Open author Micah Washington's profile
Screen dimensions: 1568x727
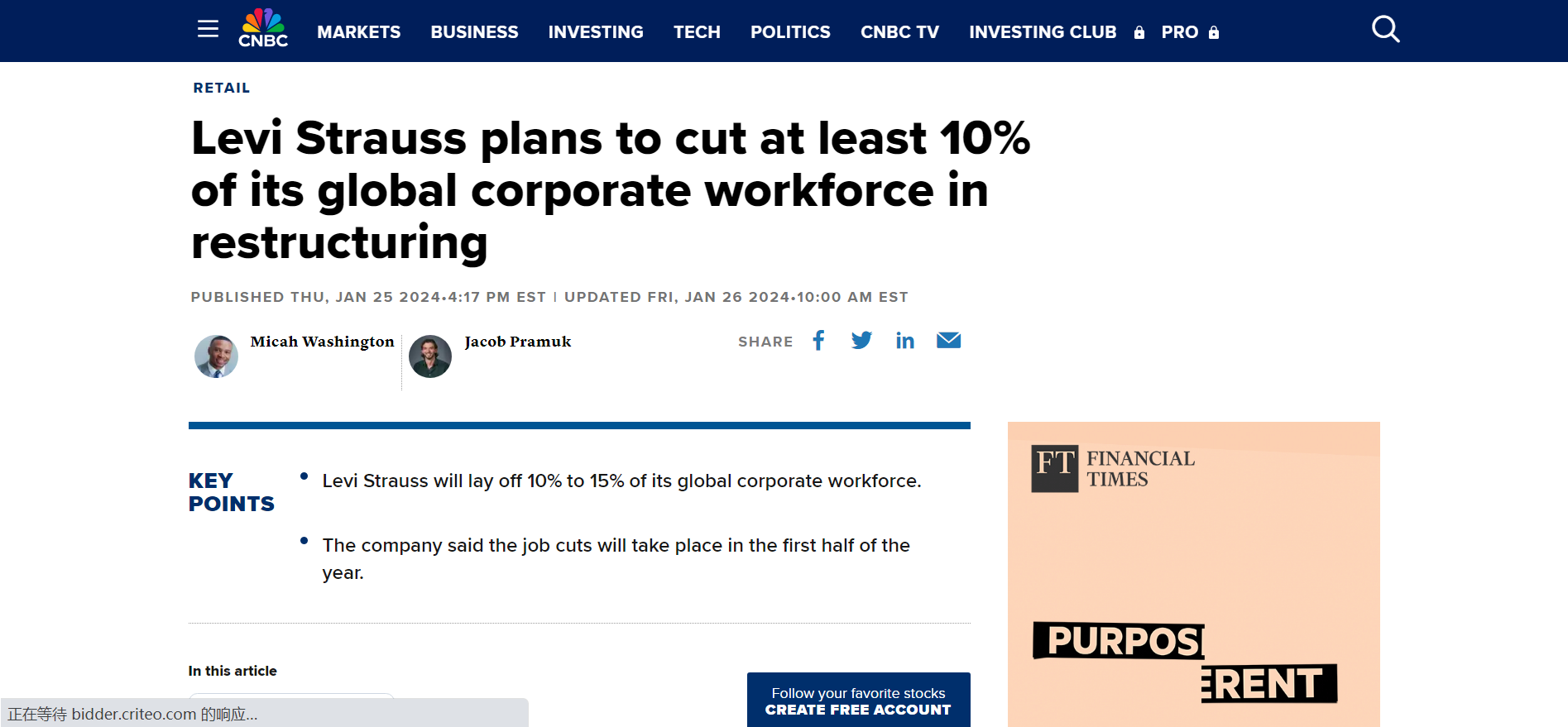[x=322, y=342]
